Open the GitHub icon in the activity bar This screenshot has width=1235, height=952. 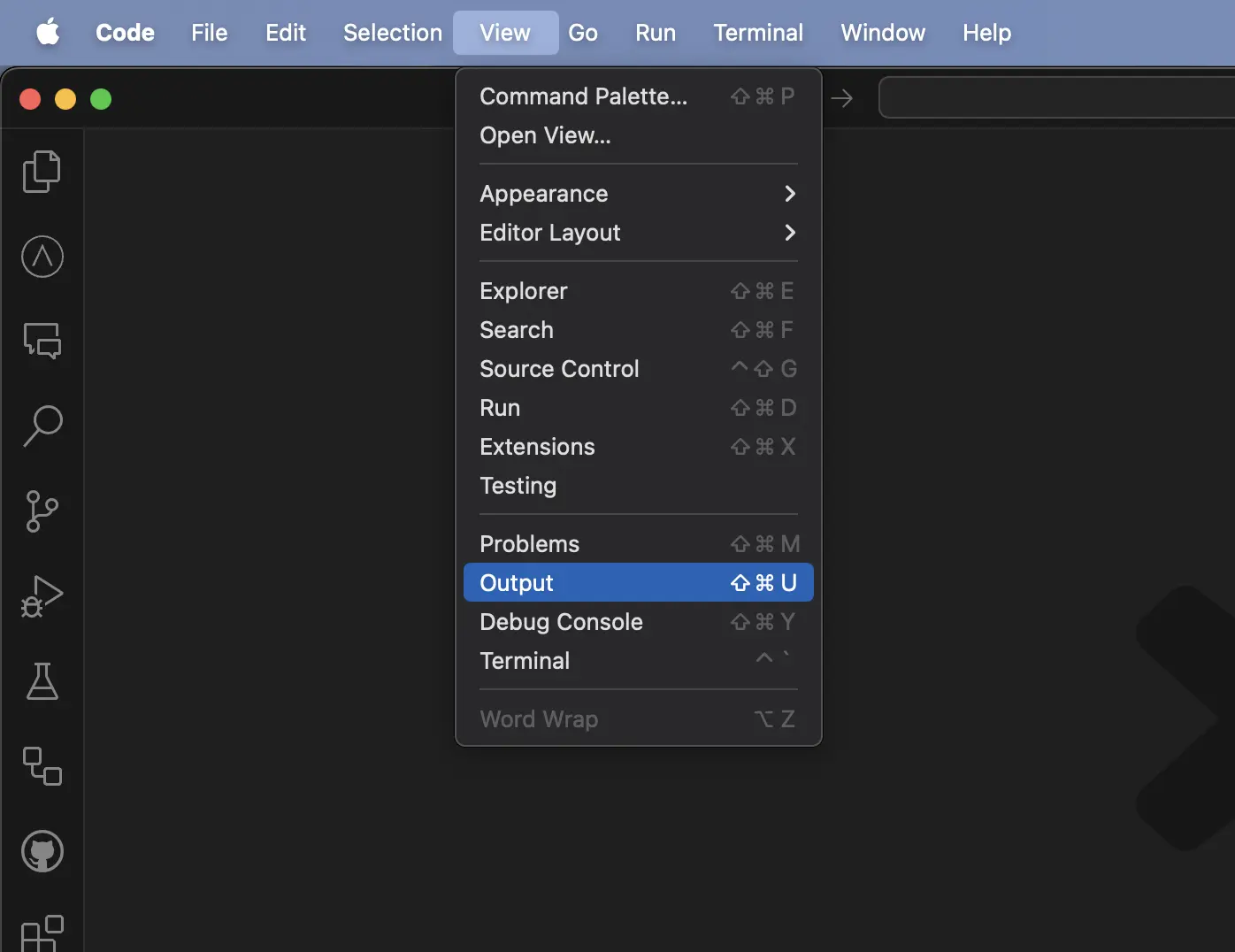[x=42, y=851]
